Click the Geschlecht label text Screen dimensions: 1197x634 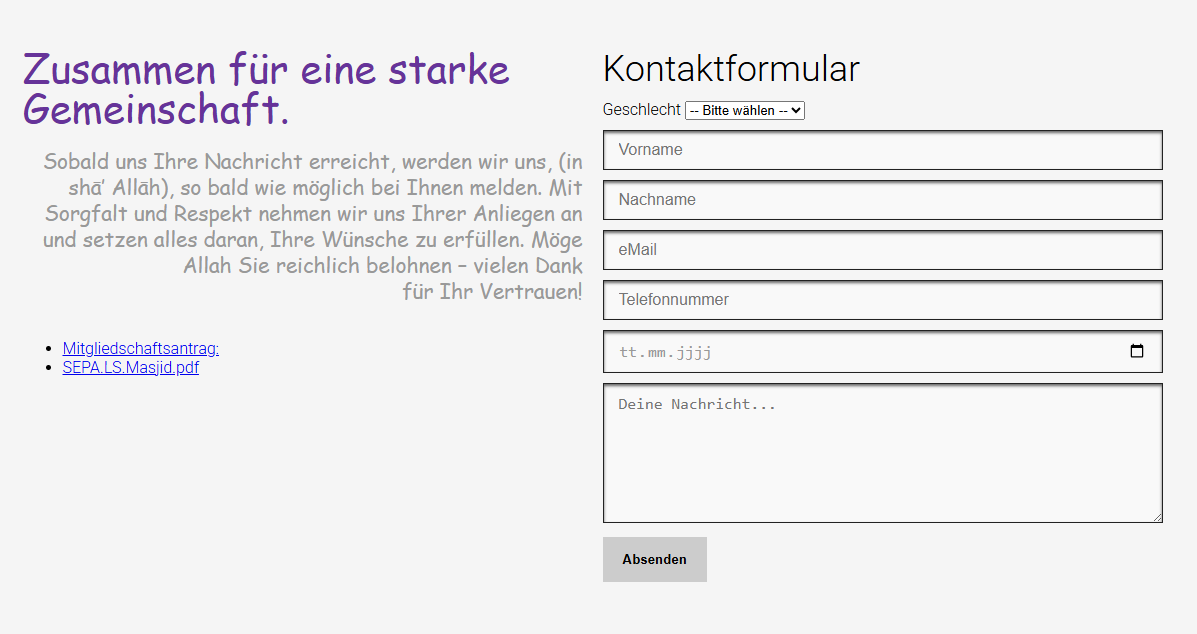(x=641, y=110)
